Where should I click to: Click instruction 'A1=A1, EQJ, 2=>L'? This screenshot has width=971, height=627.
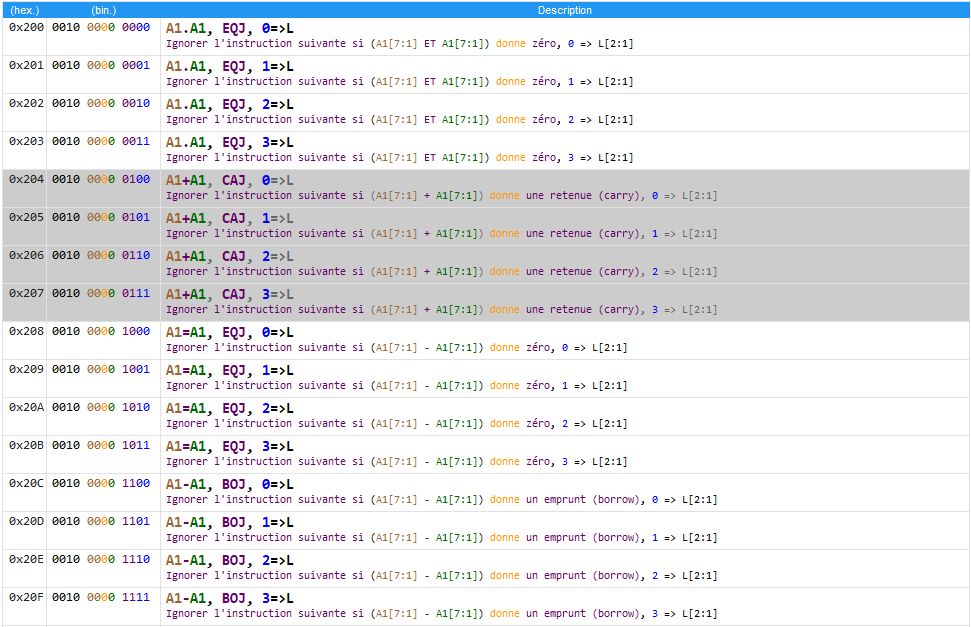point(230,408)
